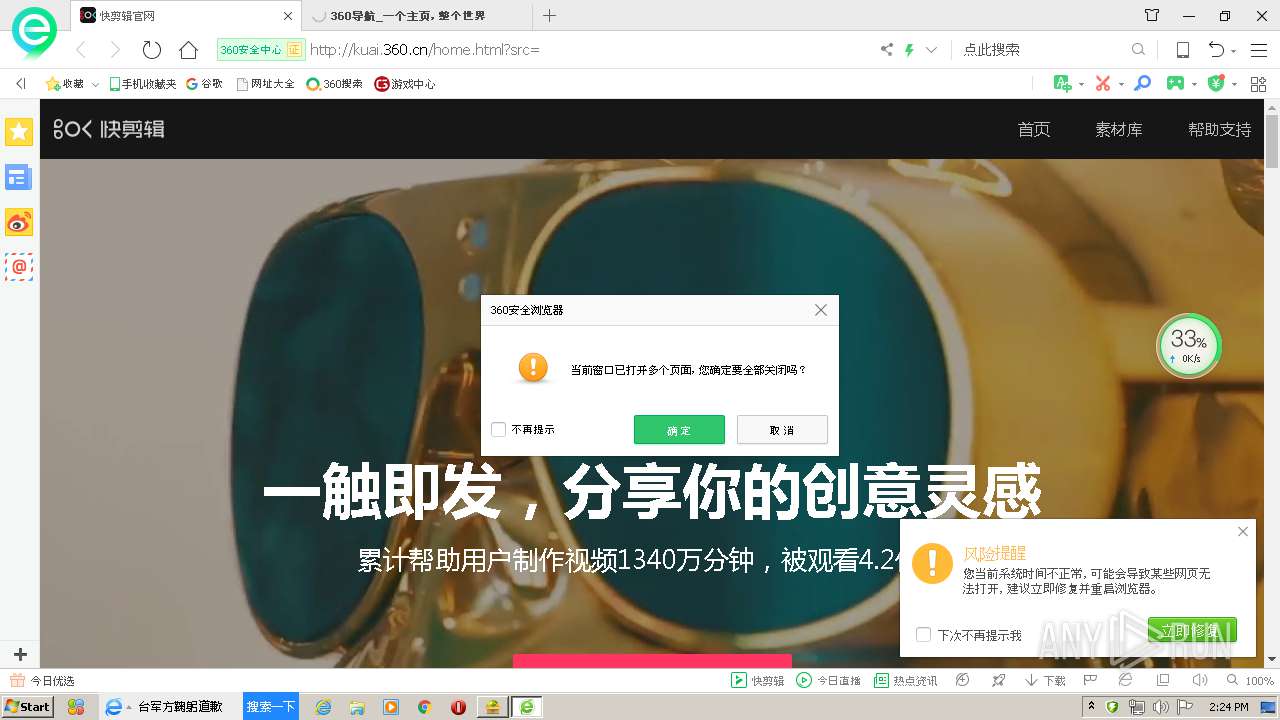Screen dimensions: 1280x720
Task: Open 手机收藏夹 bookmark
Action: (142, 84)
